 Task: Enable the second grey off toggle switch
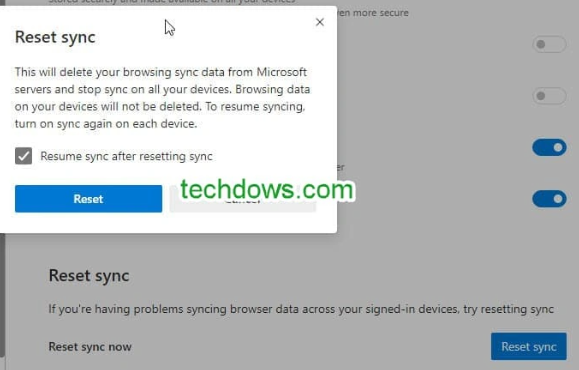point(549,96)
